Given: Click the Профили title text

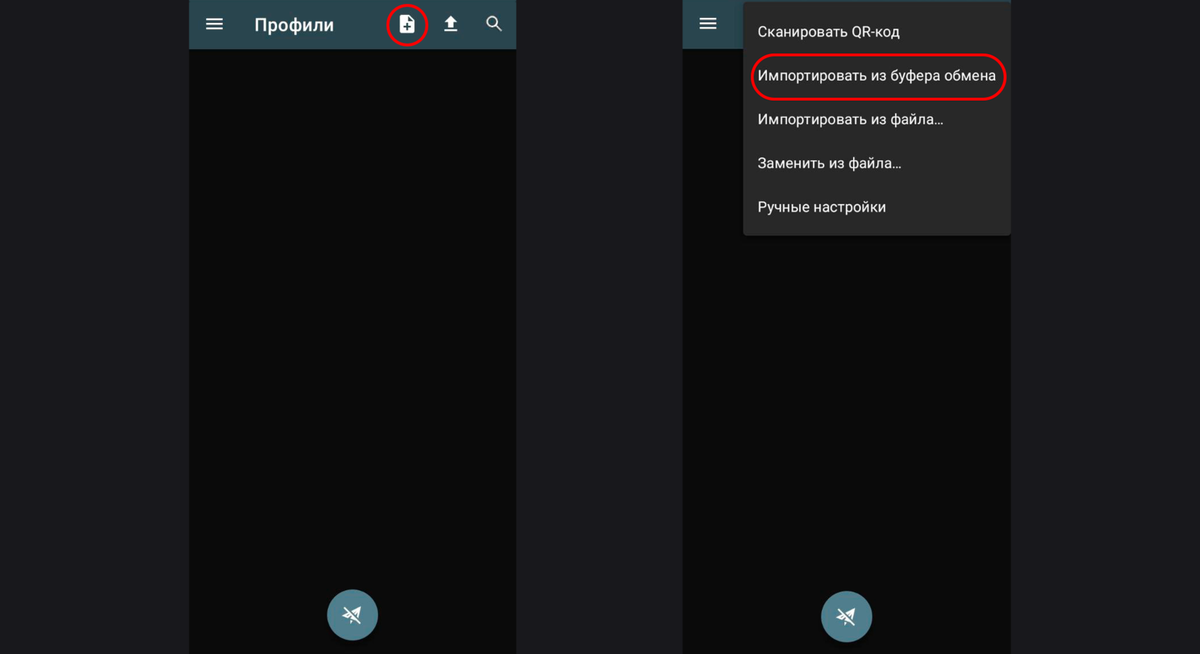Looking at the screenshot, I should click(294, 25).
